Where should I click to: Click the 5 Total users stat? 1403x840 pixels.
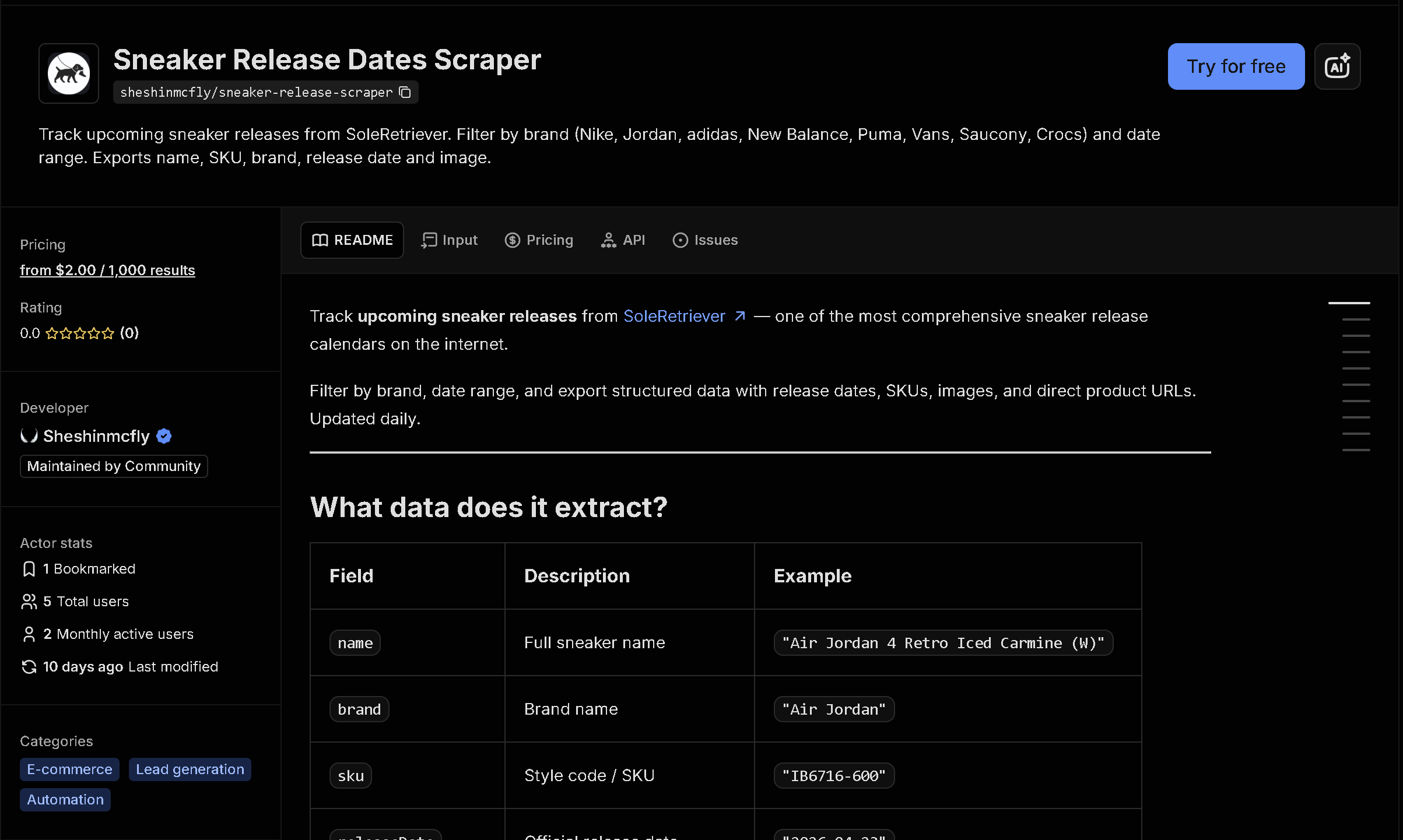click(86, 602)
